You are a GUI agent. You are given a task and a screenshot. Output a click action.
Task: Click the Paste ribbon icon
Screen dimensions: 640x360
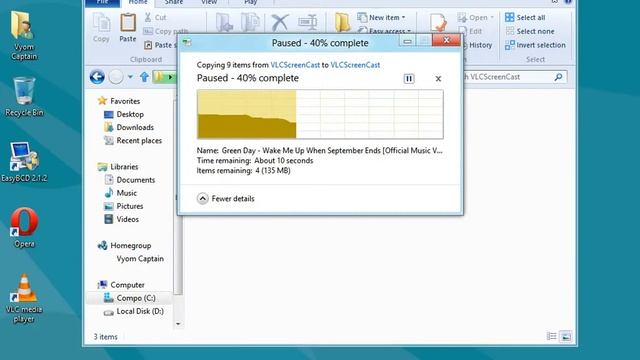[128, 28]
